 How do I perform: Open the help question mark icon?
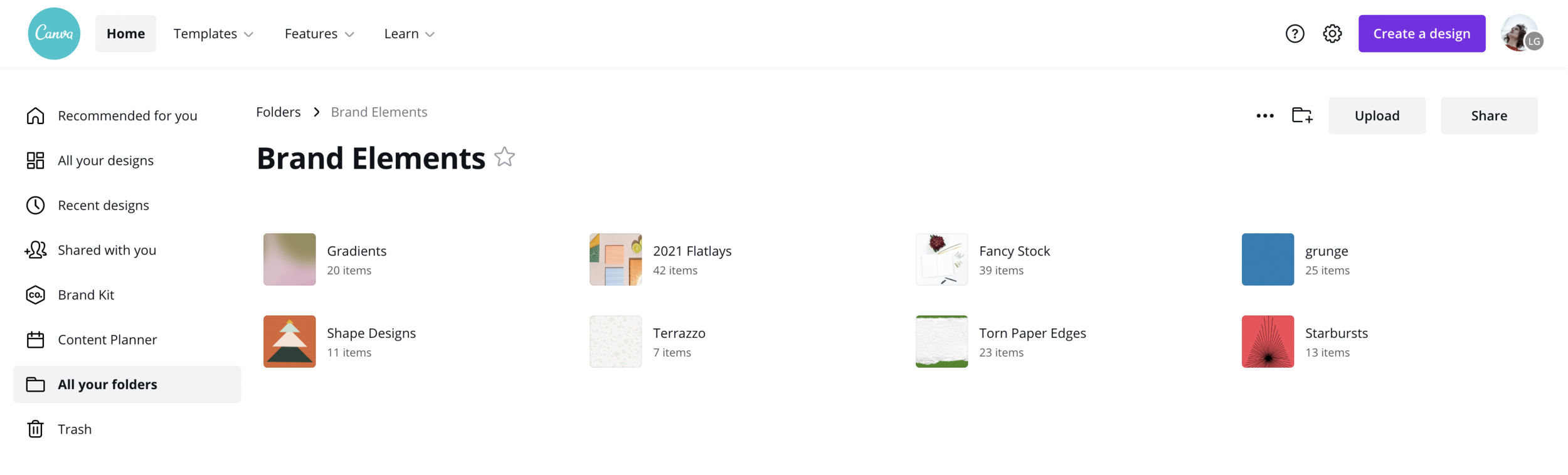1295,34
